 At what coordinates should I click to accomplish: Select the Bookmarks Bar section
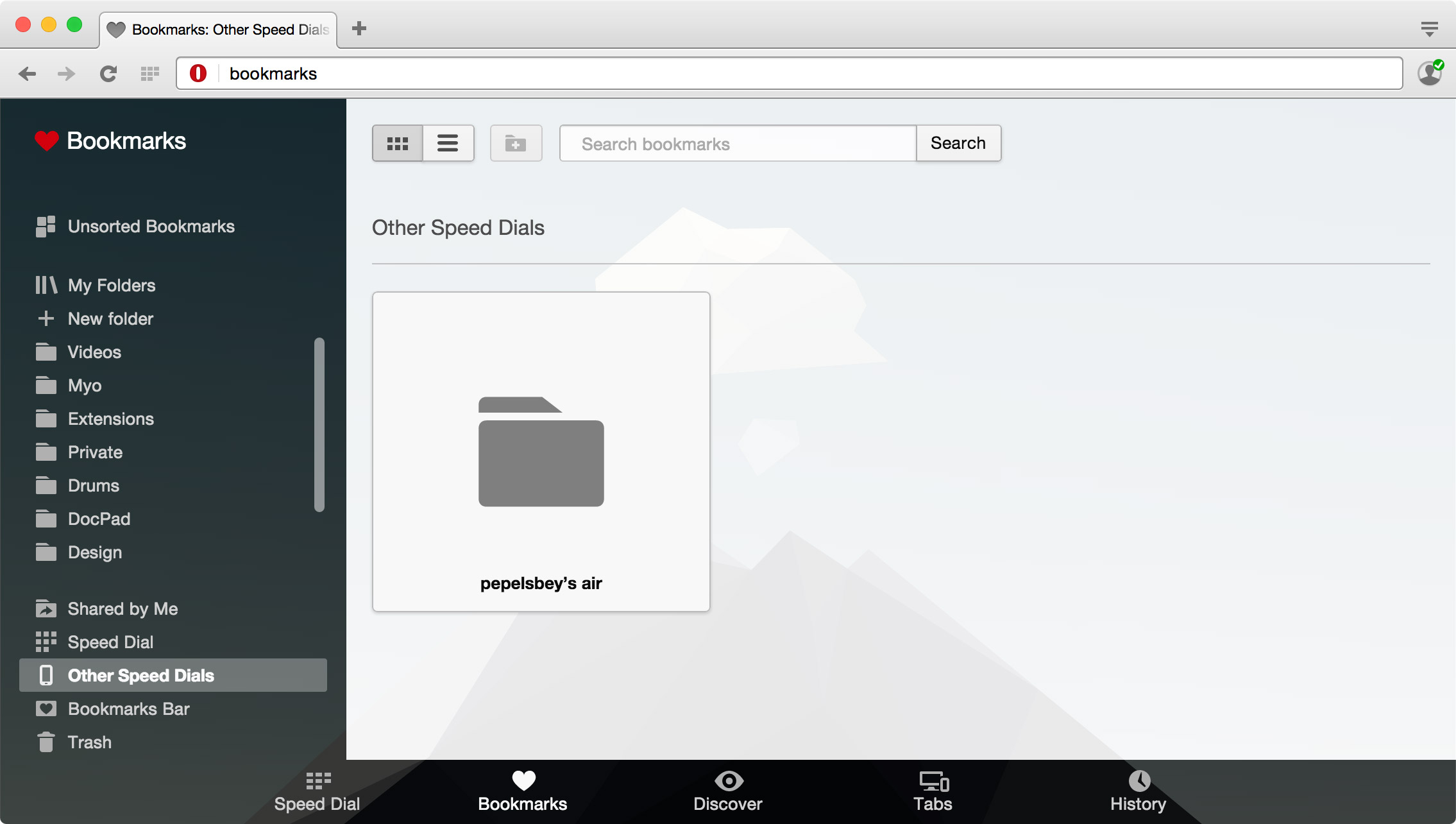(127, 709)
